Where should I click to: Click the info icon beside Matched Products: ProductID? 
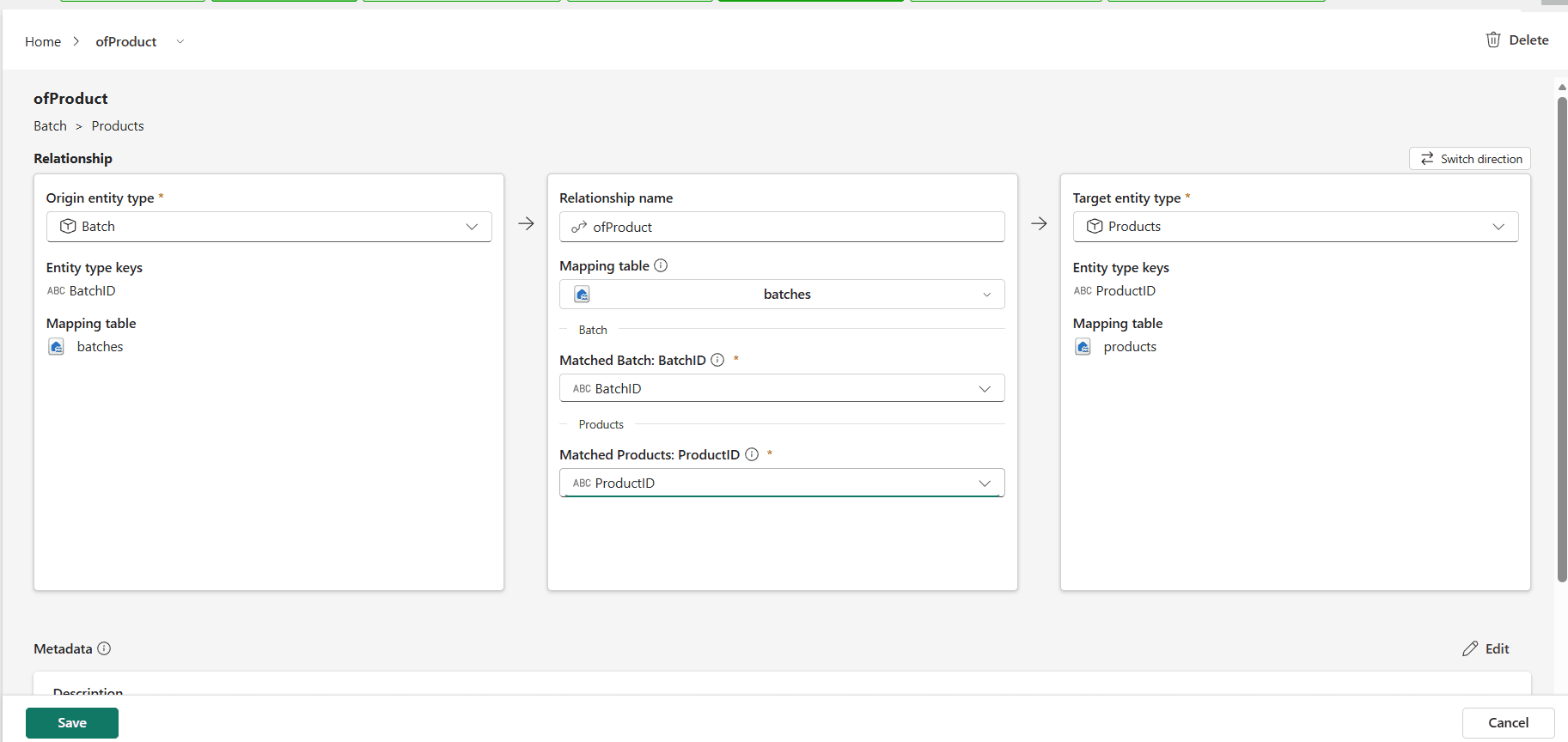(x=752, y=454)
